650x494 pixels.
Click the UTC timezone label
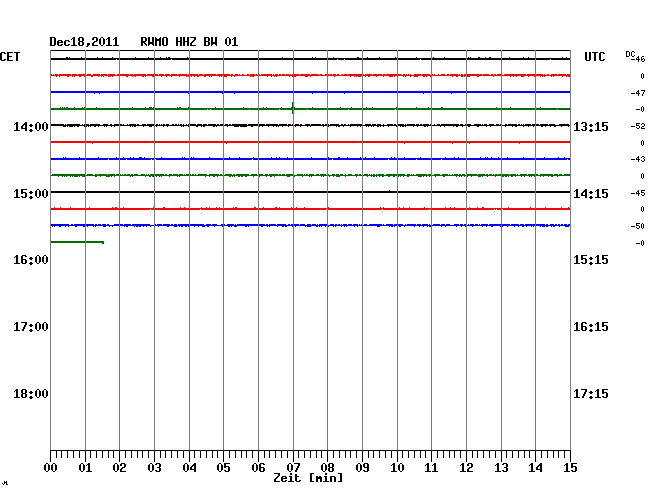coord(594,57)
